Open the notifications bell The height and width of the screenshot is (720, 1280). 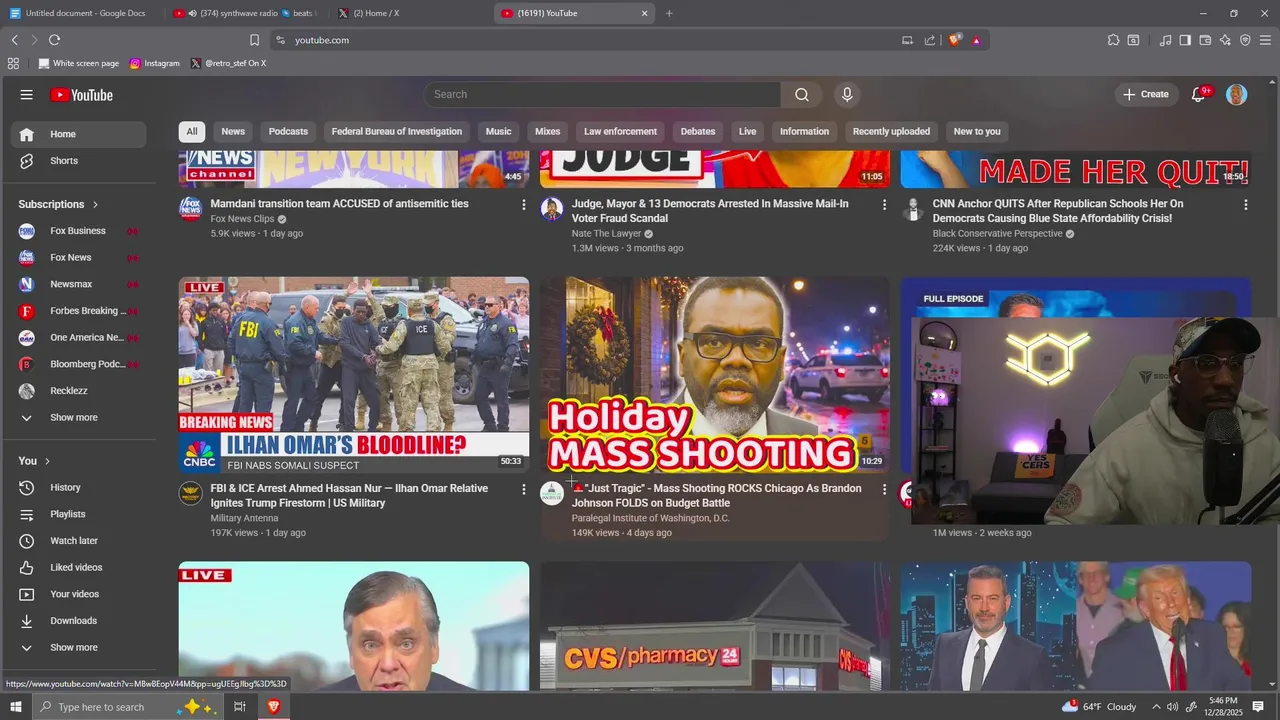(1199, 94)
